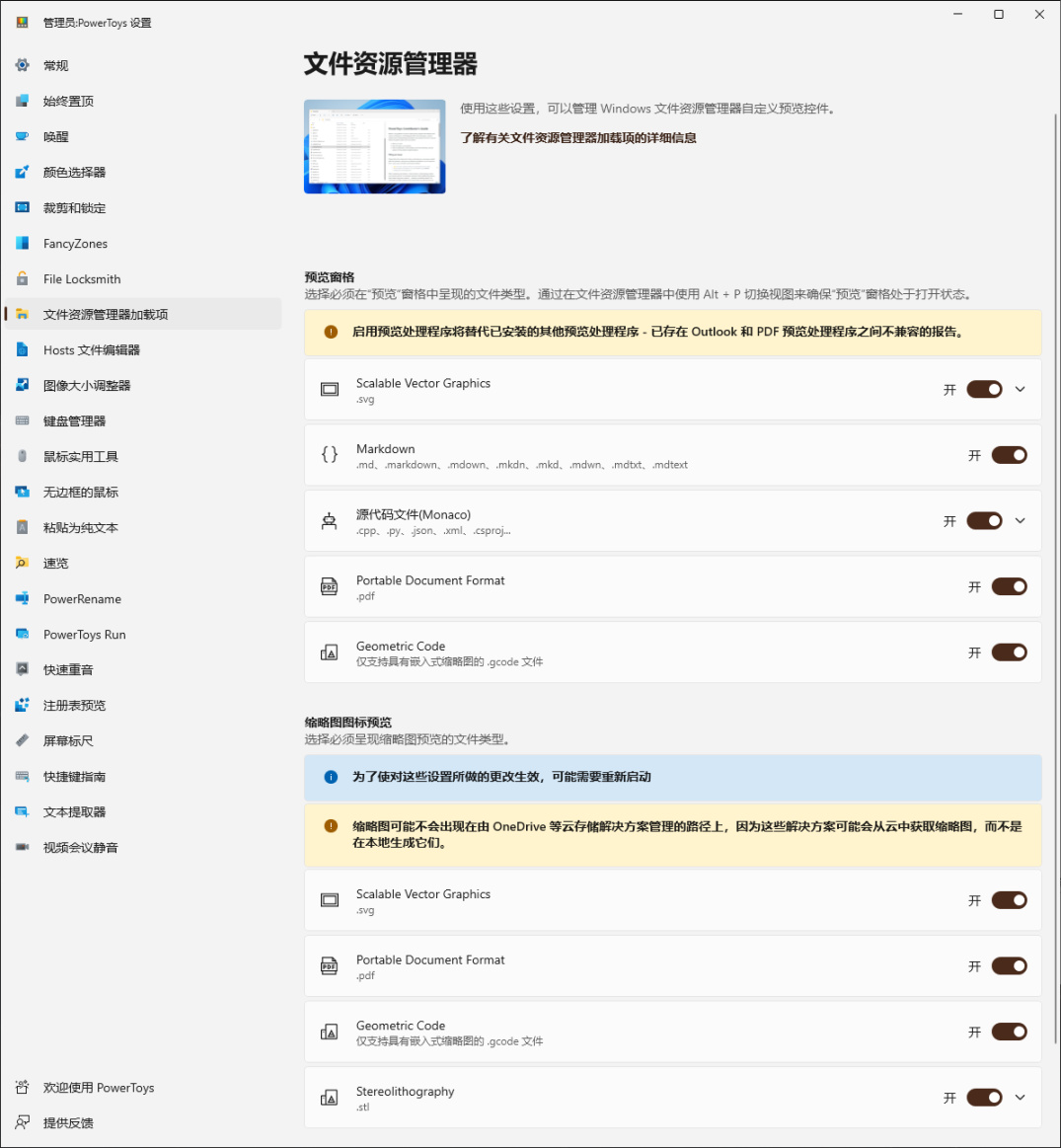Select 键盘管理器 in sidebar

[x=143, y=421]
